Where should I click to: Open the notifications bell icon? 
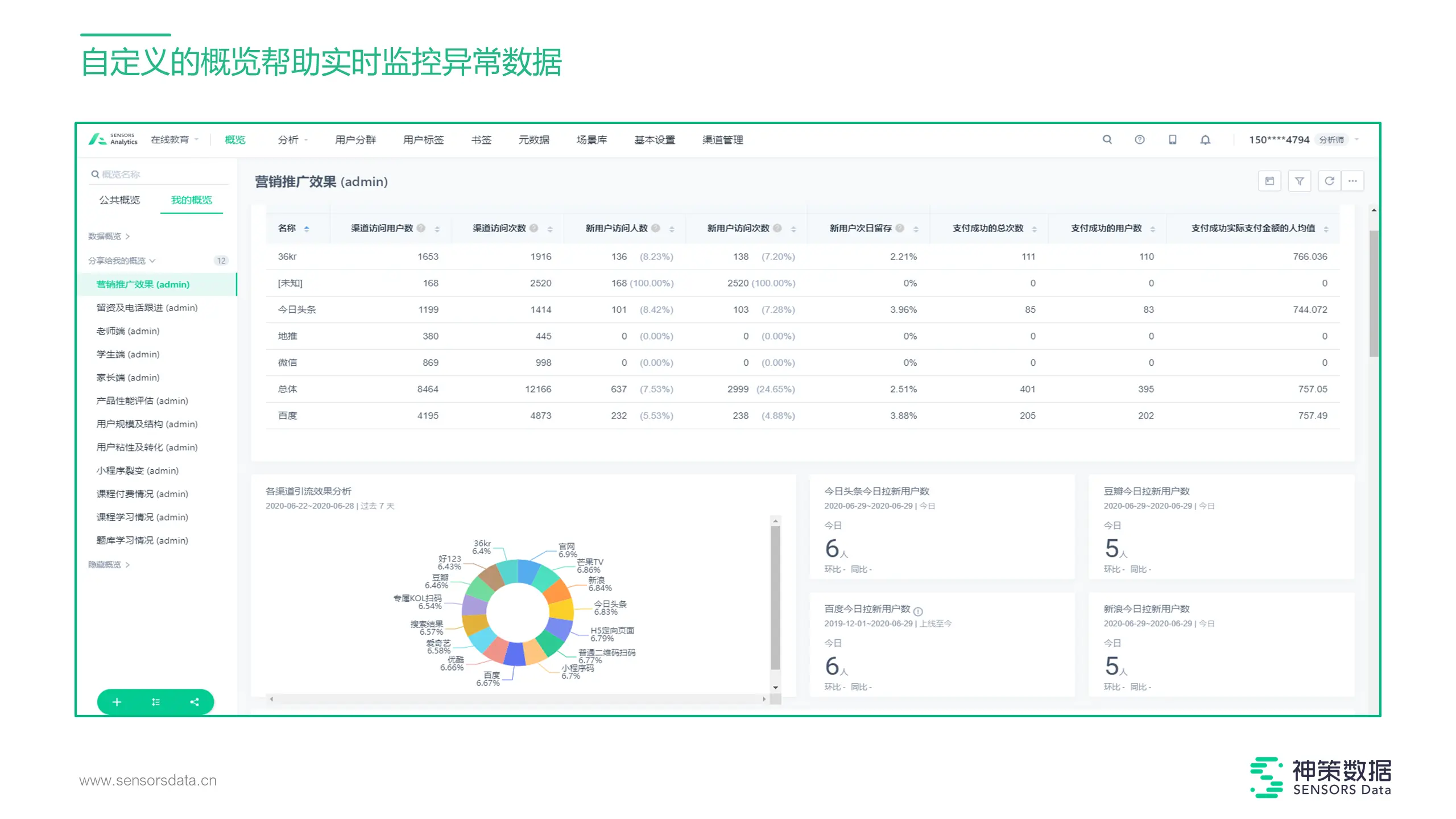[1205, 140]
